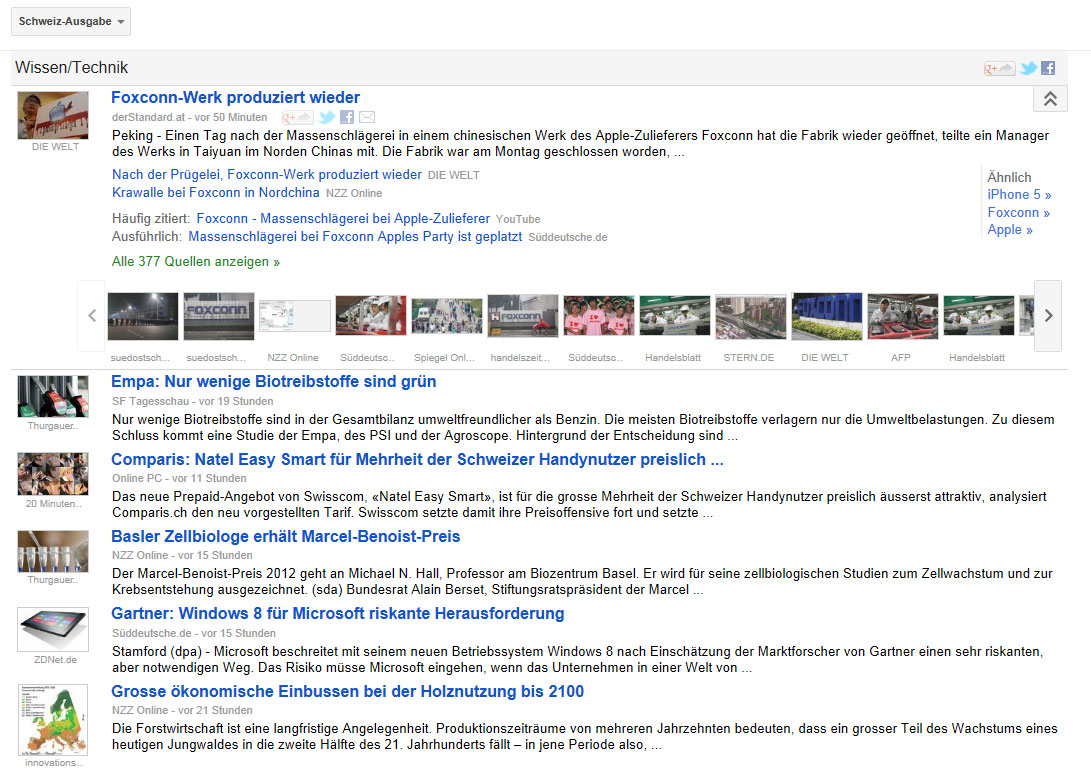The height and width of the screenshot is (770, 1091).
Task: Open second suedostschweiz Foxconn sign image
Action: (218, 316)
